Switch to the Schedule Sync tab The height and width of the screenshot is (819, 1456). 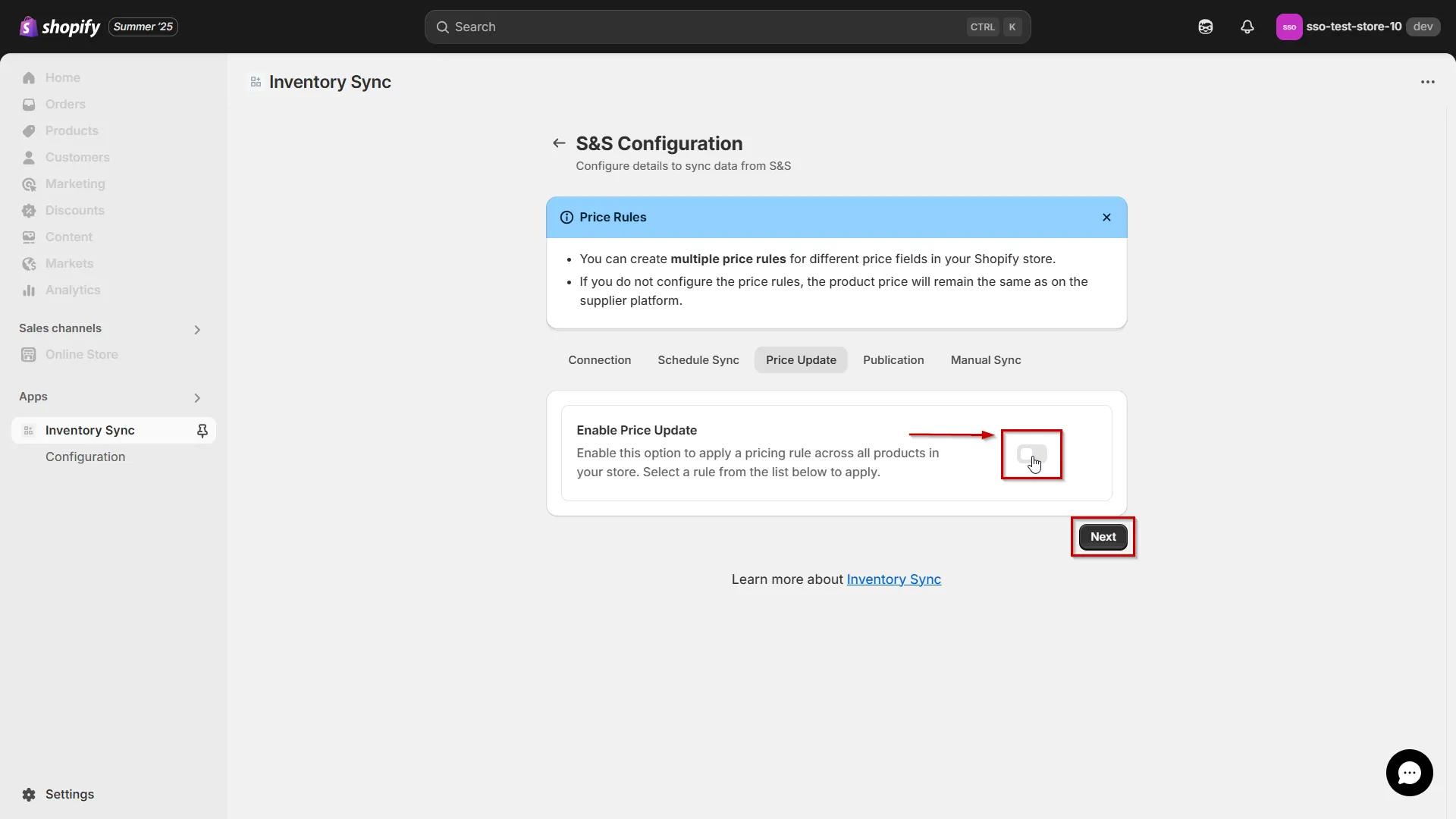click(698, 360)
